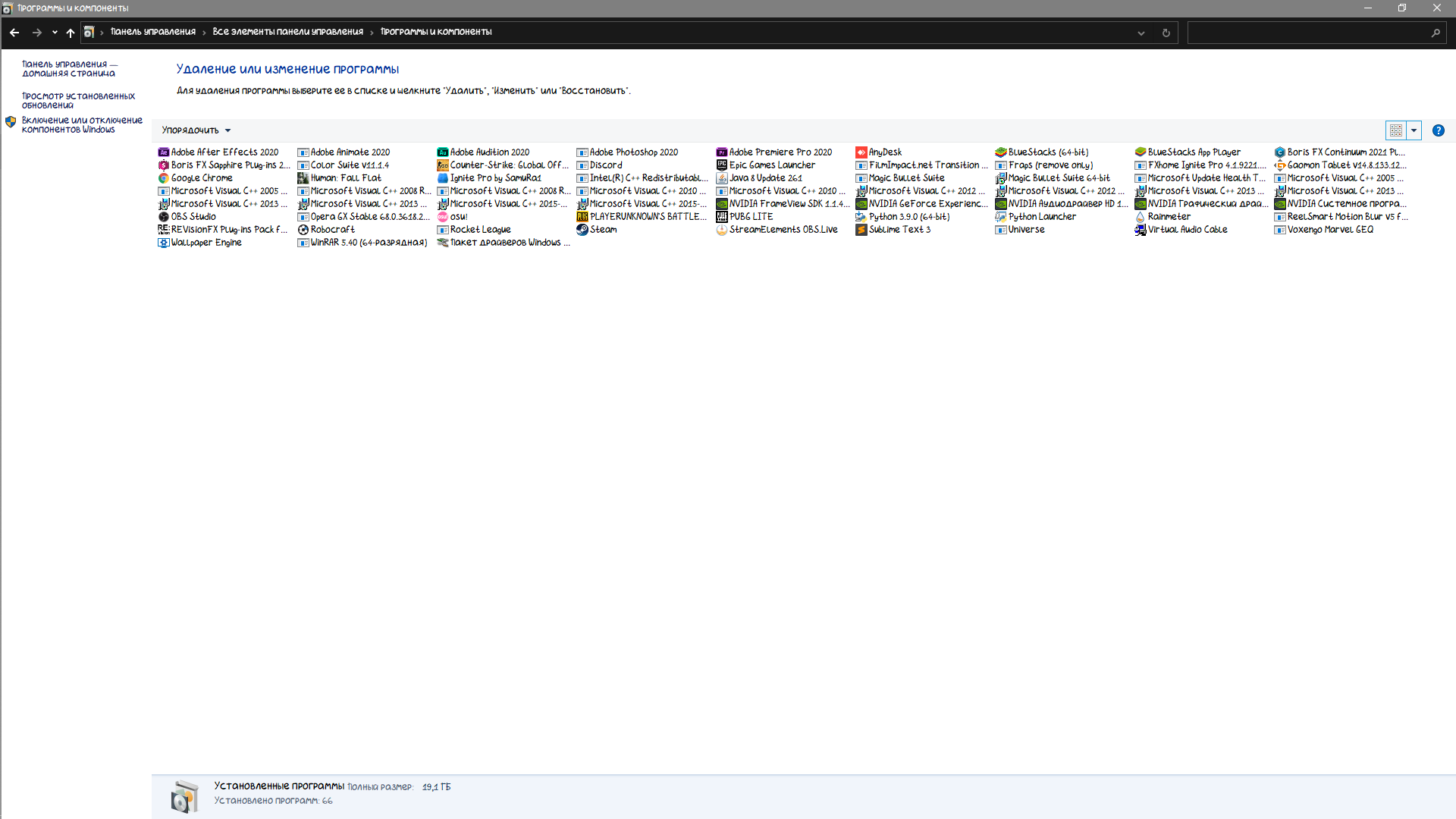This screenshot has height=819, width=1456.
Task: Open Adobe After Effects 2020
Action: click(222, 151)
